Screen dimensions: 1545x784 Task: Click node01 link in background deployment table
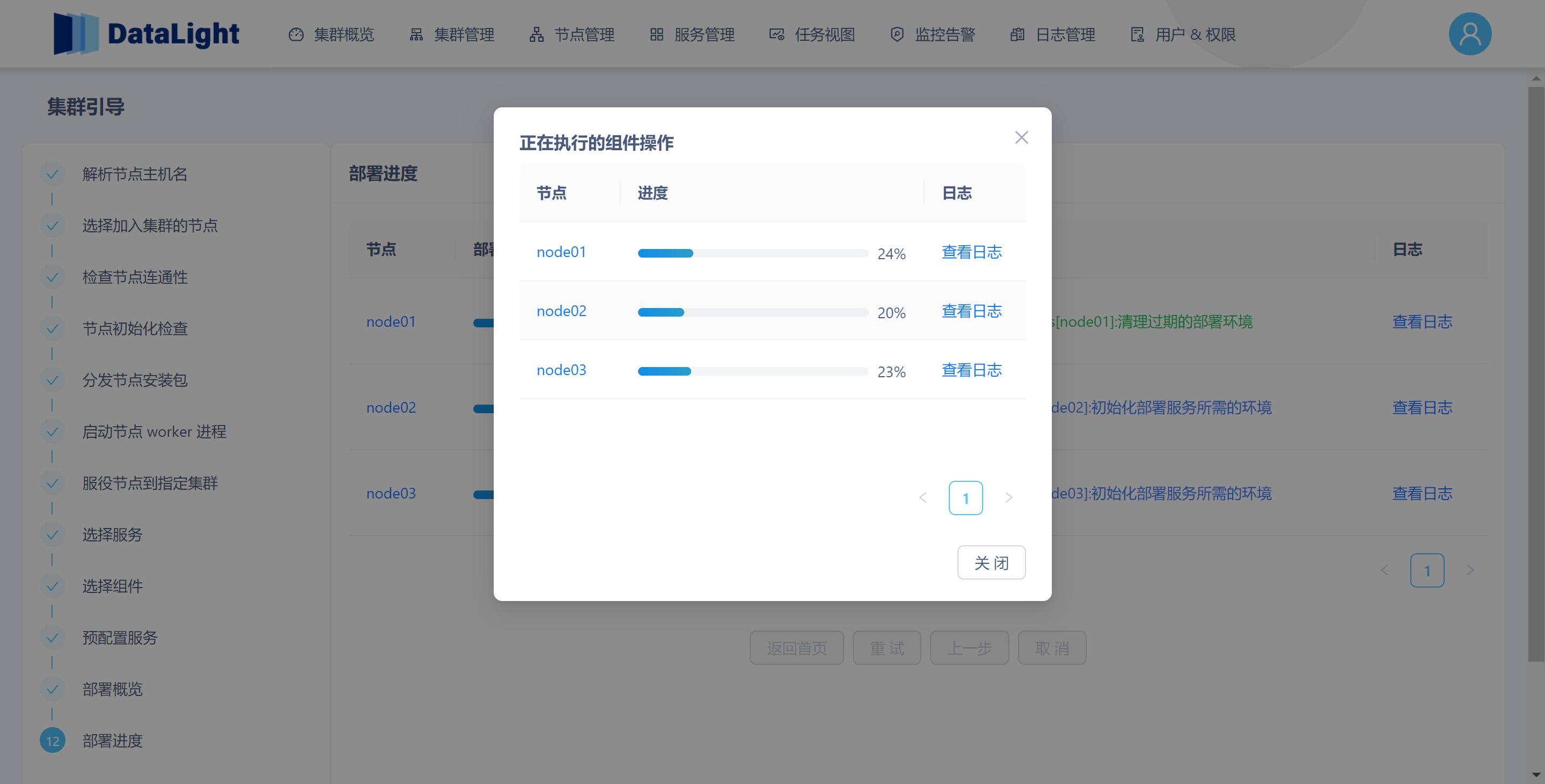click(391, 321)
